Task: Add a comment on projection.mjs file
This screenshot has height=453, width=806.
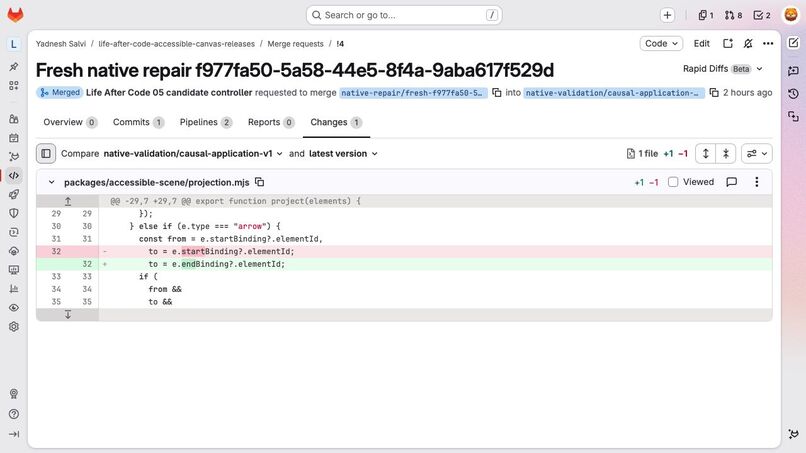Action: tap(731, 182)
